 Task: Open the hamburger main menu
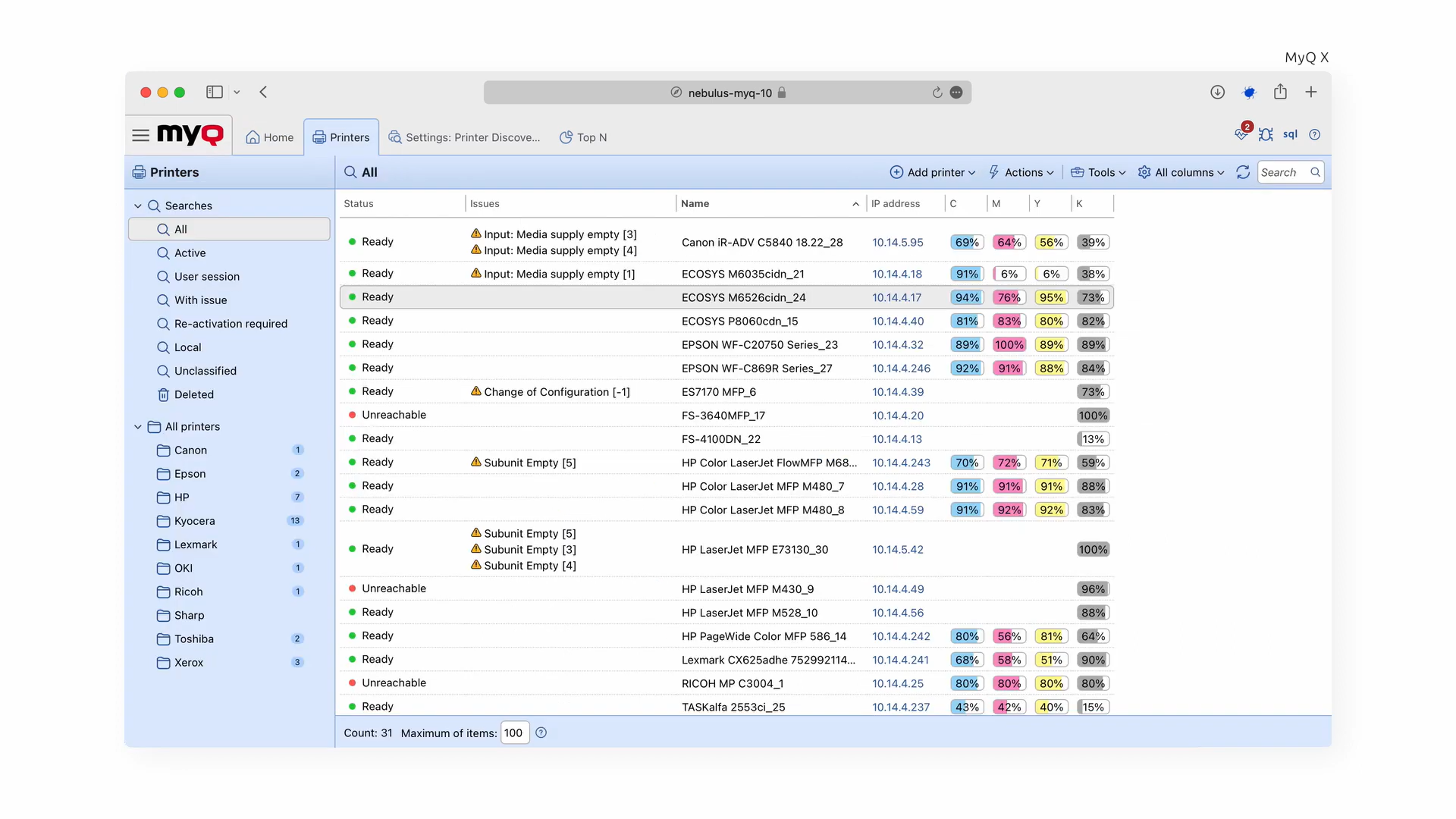pos(140,136)
